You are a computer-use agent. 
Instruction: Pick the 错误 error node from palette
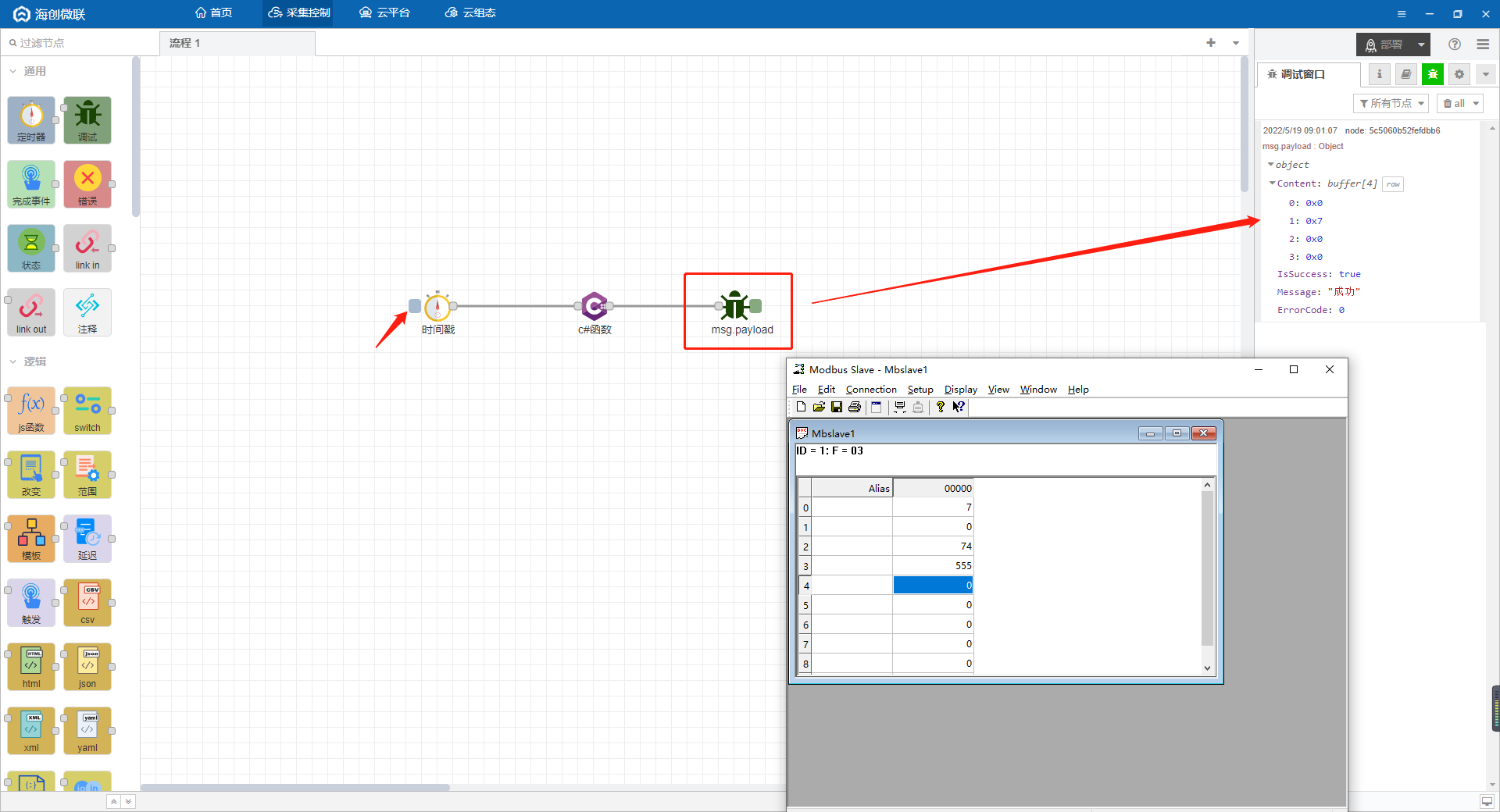coord(87,184)
